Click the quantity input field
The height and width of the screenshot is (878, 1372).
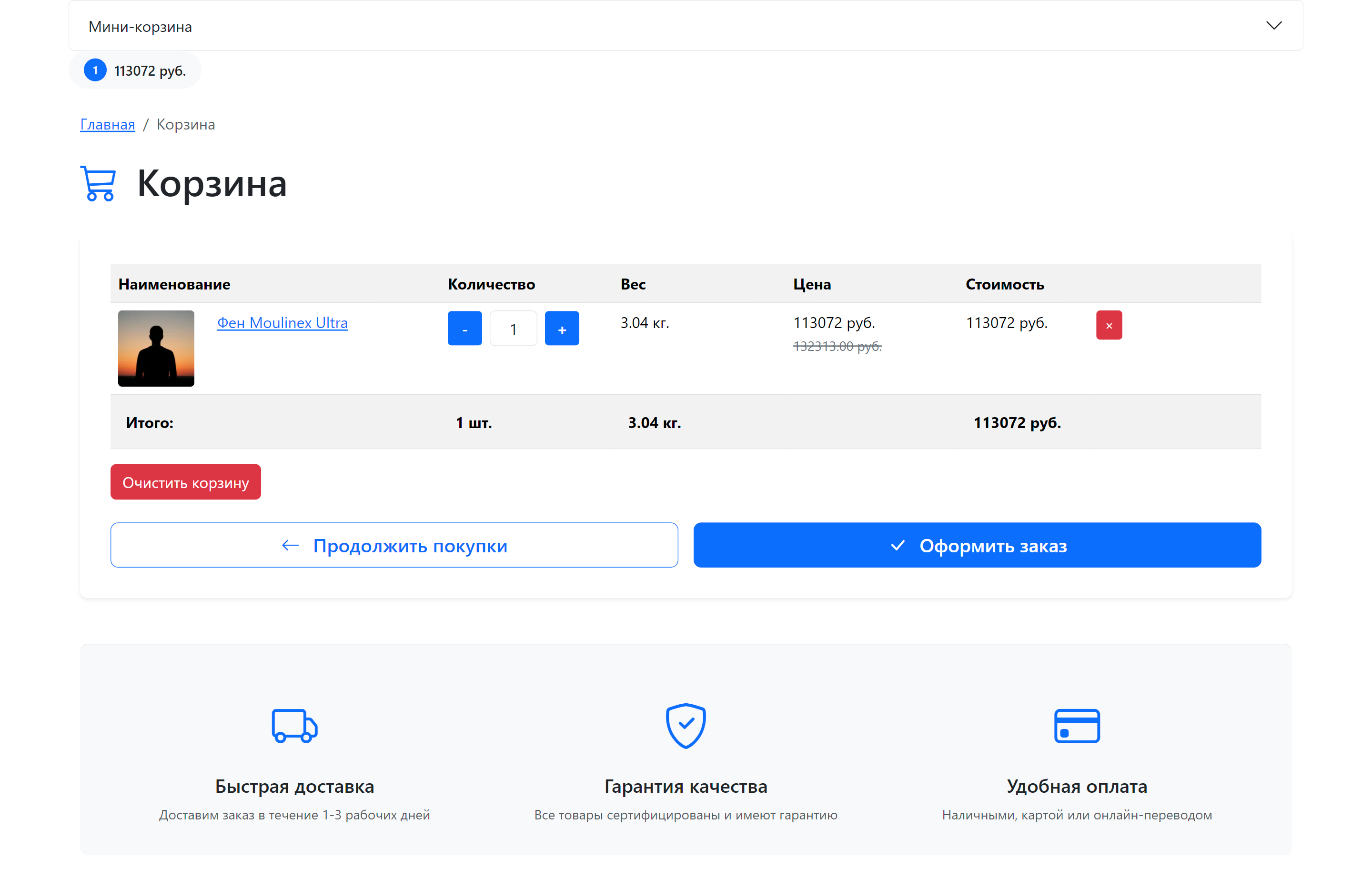513,329
